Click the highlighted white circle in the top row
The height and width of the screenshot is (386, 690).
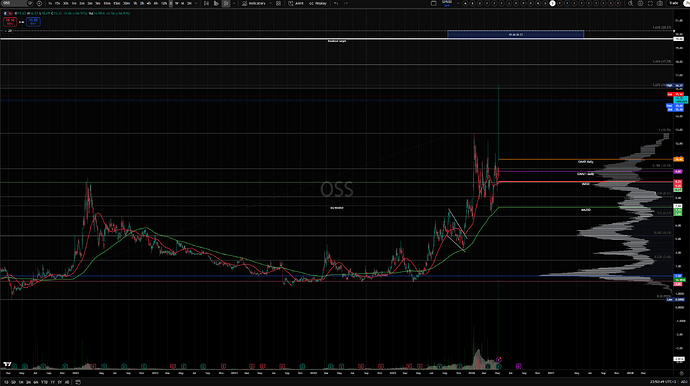[x=552, y=3]
